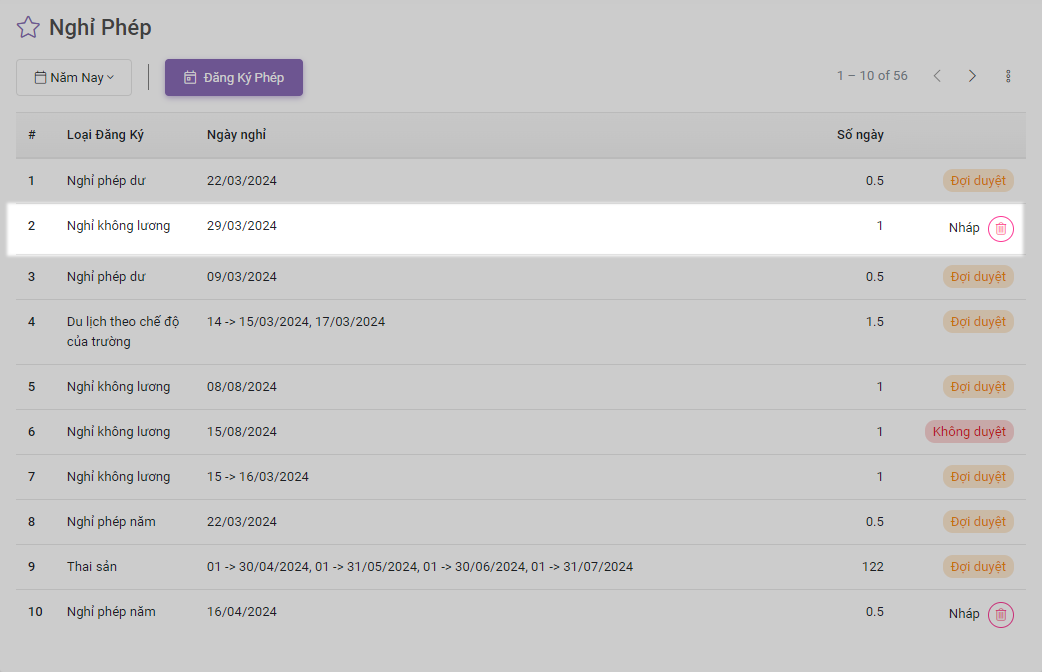The height and width of the screenshot is (672, 1042).
Task: Click the Đợi duyệt badge for Thai sản row
Action: pyautogui.click(x=978, y=567)
